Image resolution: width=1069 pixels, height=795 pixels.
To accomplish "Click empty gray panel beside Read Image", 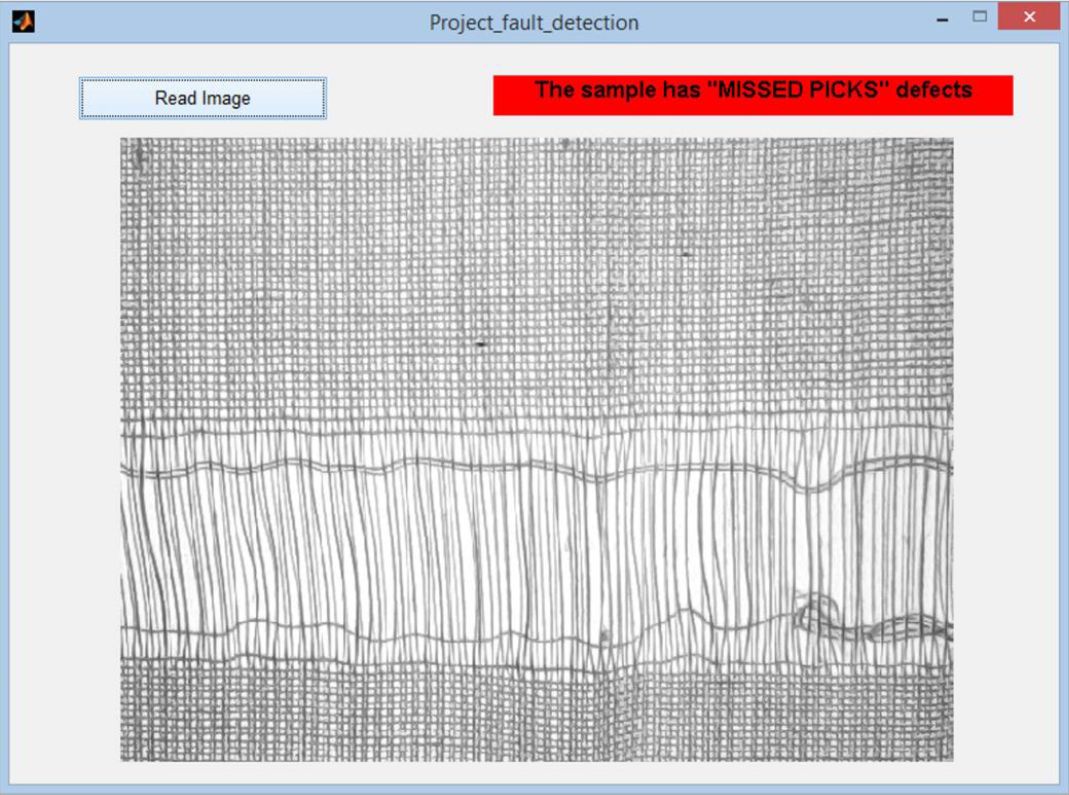I will click(x=409, y=98).
